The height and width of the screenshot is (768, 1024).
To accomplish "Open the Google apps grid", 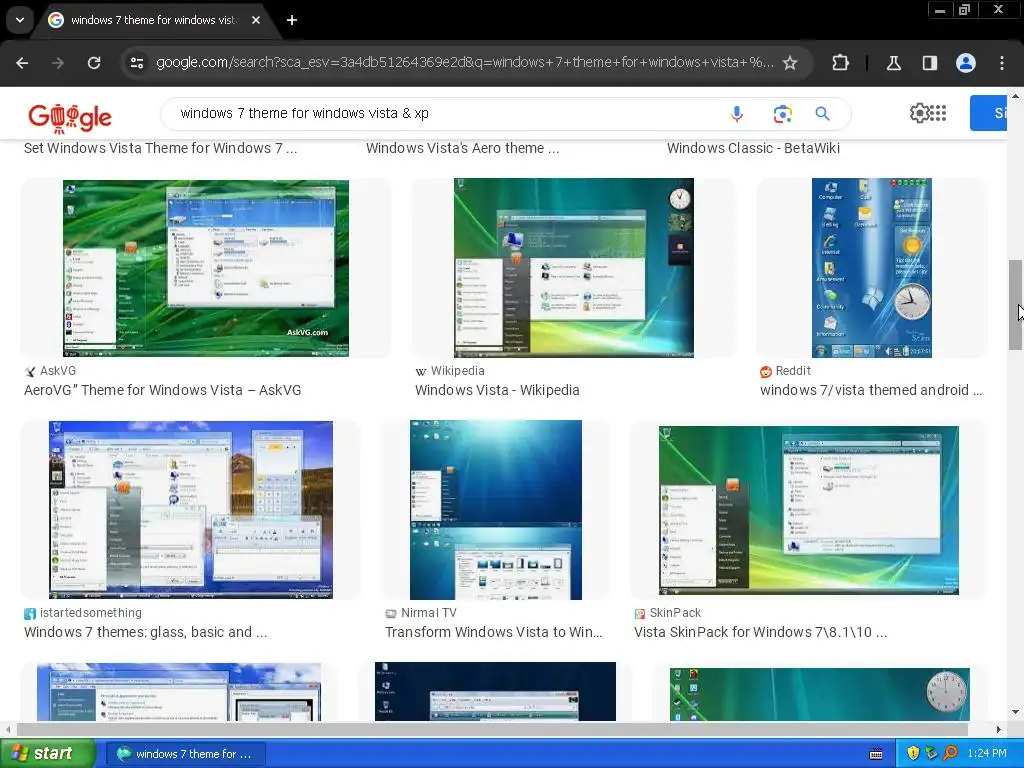I will (x=938, y=113).
